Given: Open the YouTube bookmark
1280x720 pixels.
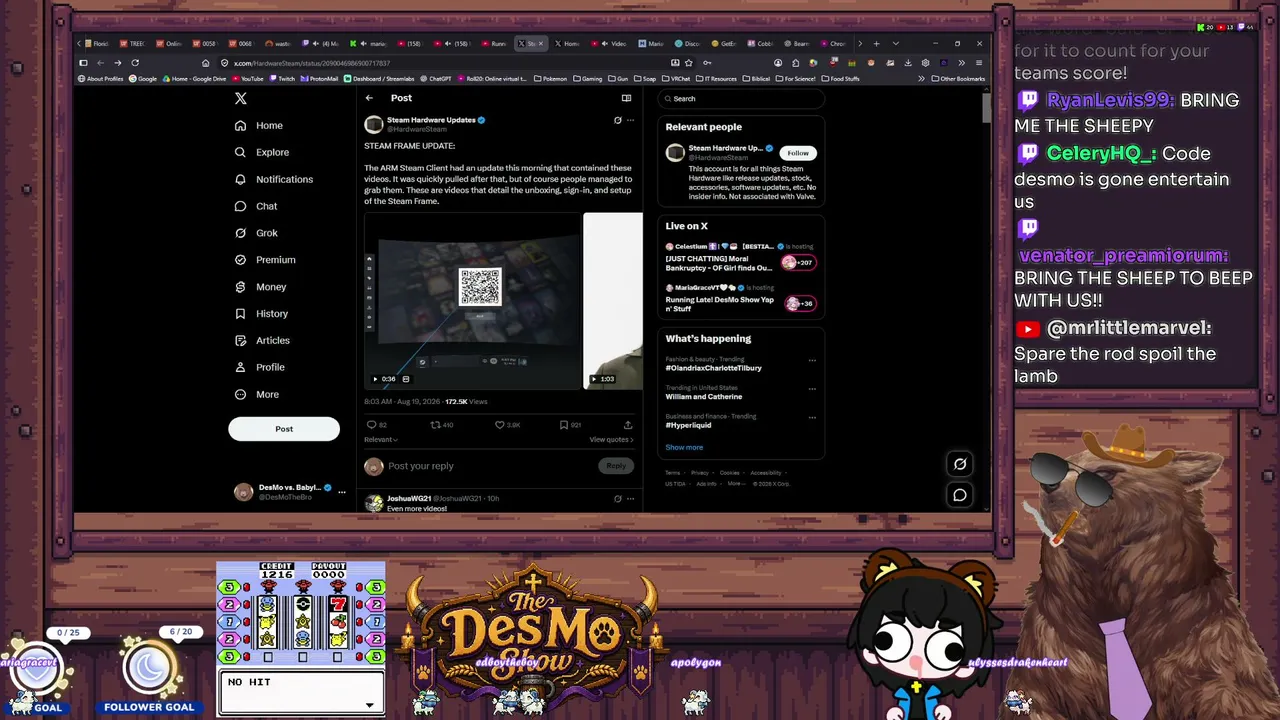Looking at the screenshot, I should click(x=248, y=79).
